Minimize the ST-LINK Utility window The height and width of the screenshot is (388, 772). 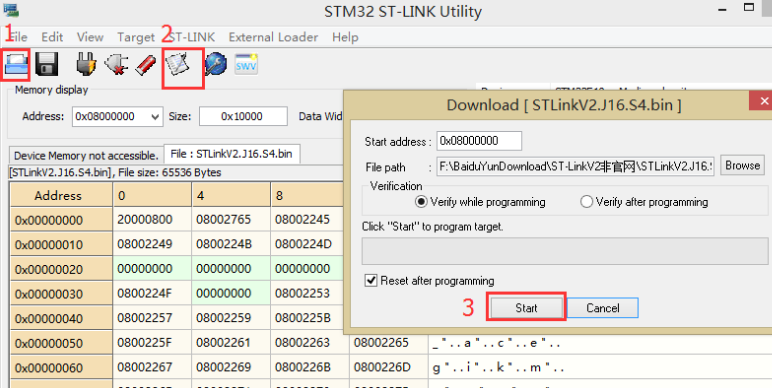tap(722, 9)
